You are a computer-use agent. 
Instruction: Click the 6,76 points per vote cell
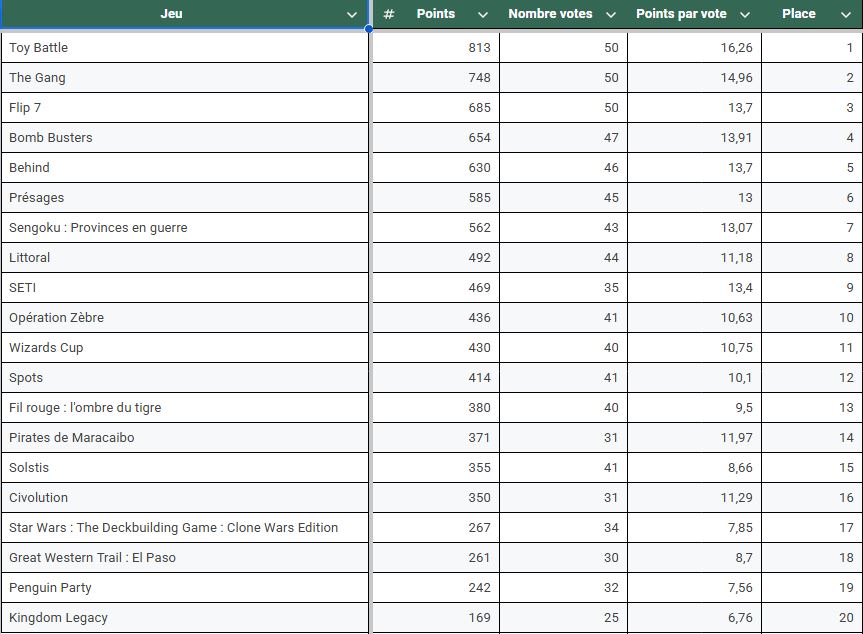pyautogui.click(x=695, y=617)
